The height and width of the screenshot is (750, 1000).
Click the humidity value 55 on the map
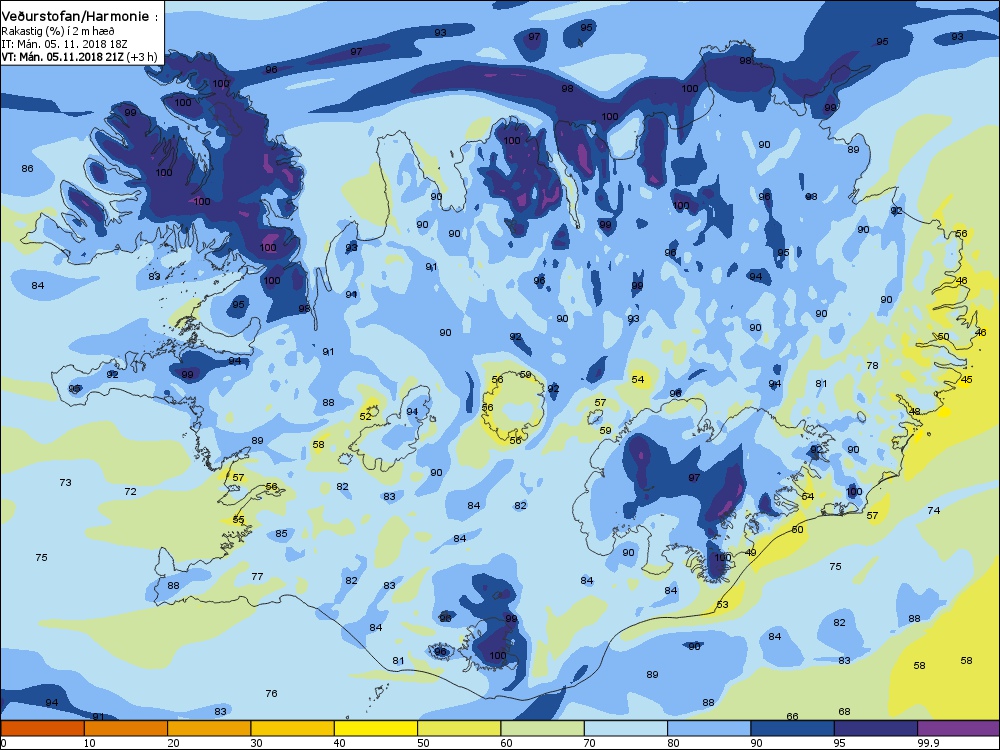239,519
